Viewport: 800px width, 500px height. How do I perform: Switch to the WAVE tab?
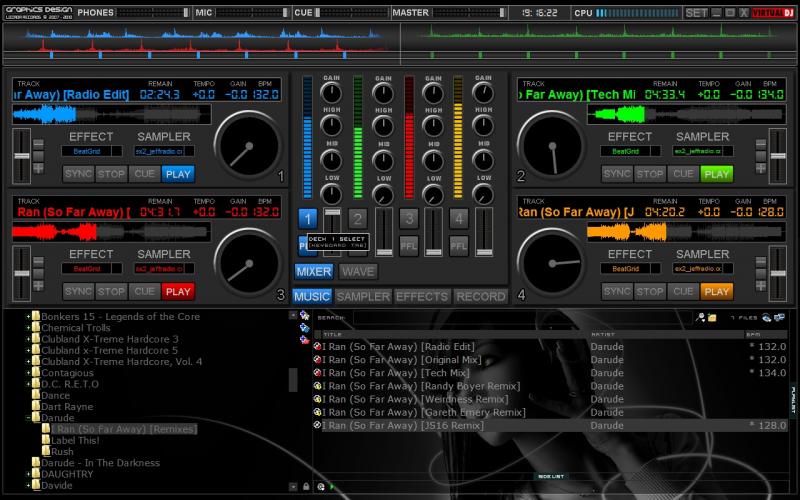point(358,271)
